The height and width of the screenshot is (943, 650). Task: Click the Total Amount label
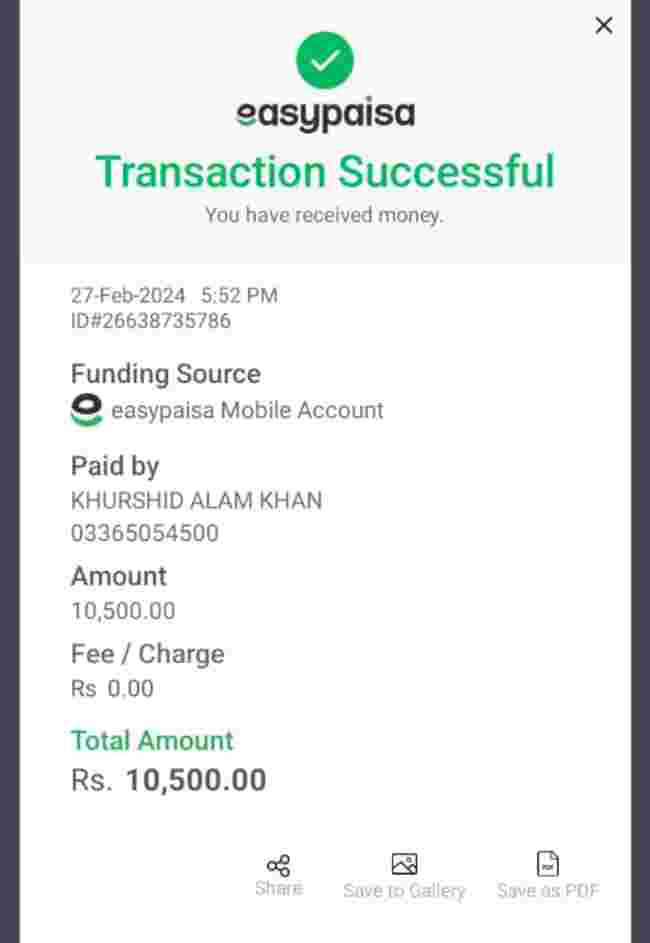click(x=152, y=740)
